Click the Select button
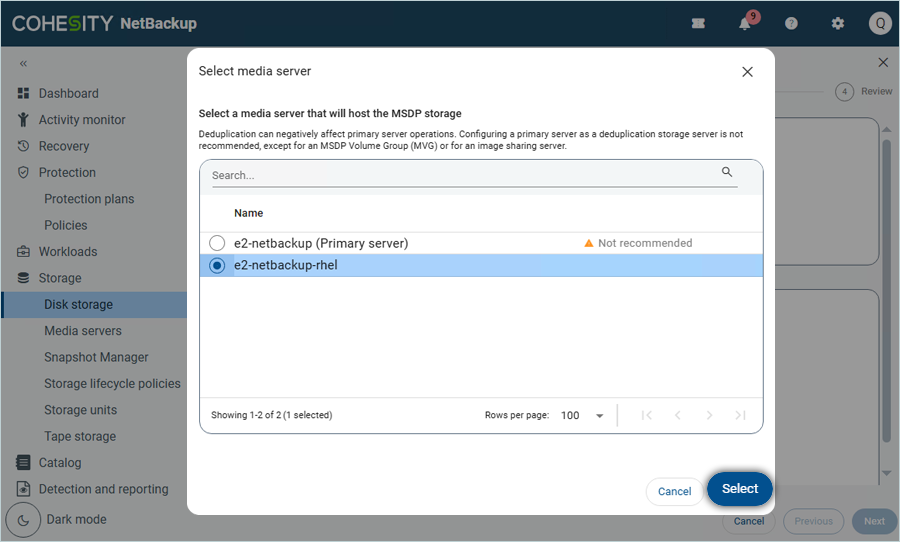 point(740,489)
